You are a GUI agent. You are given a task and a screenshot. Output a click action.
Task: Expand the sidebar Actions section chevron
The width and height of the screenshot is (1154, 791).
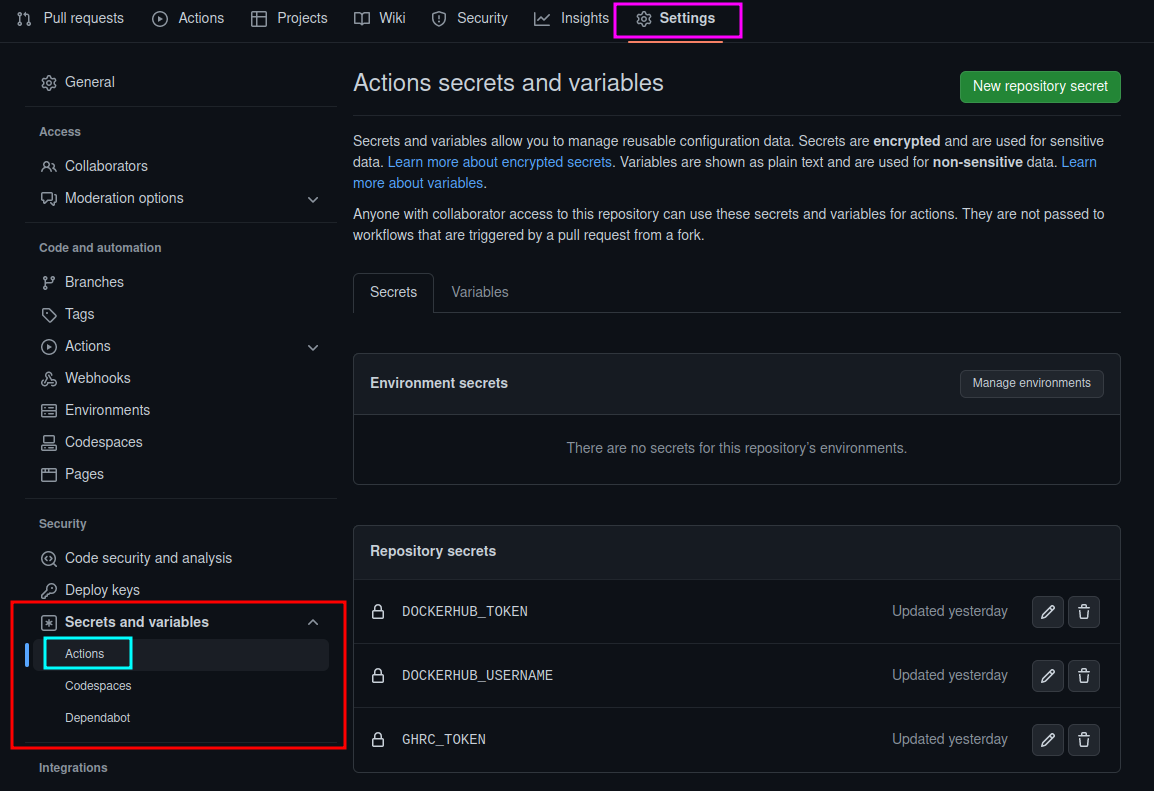click(x=313, y=347)
